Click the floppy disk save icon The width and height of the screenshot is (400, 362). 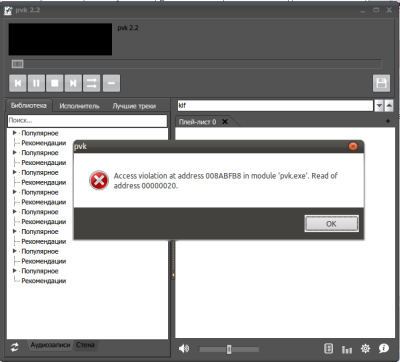coord(381,83)
